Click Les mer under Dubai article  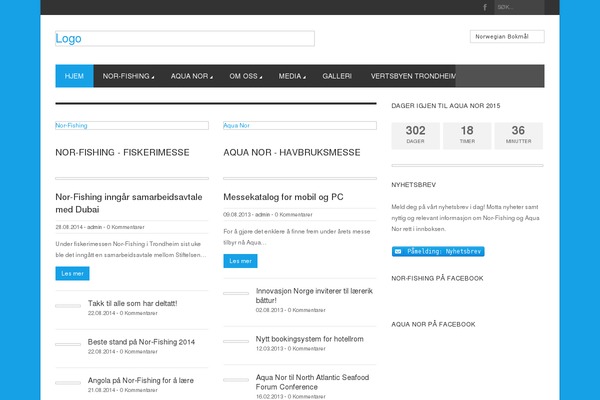tap(72, 273)
